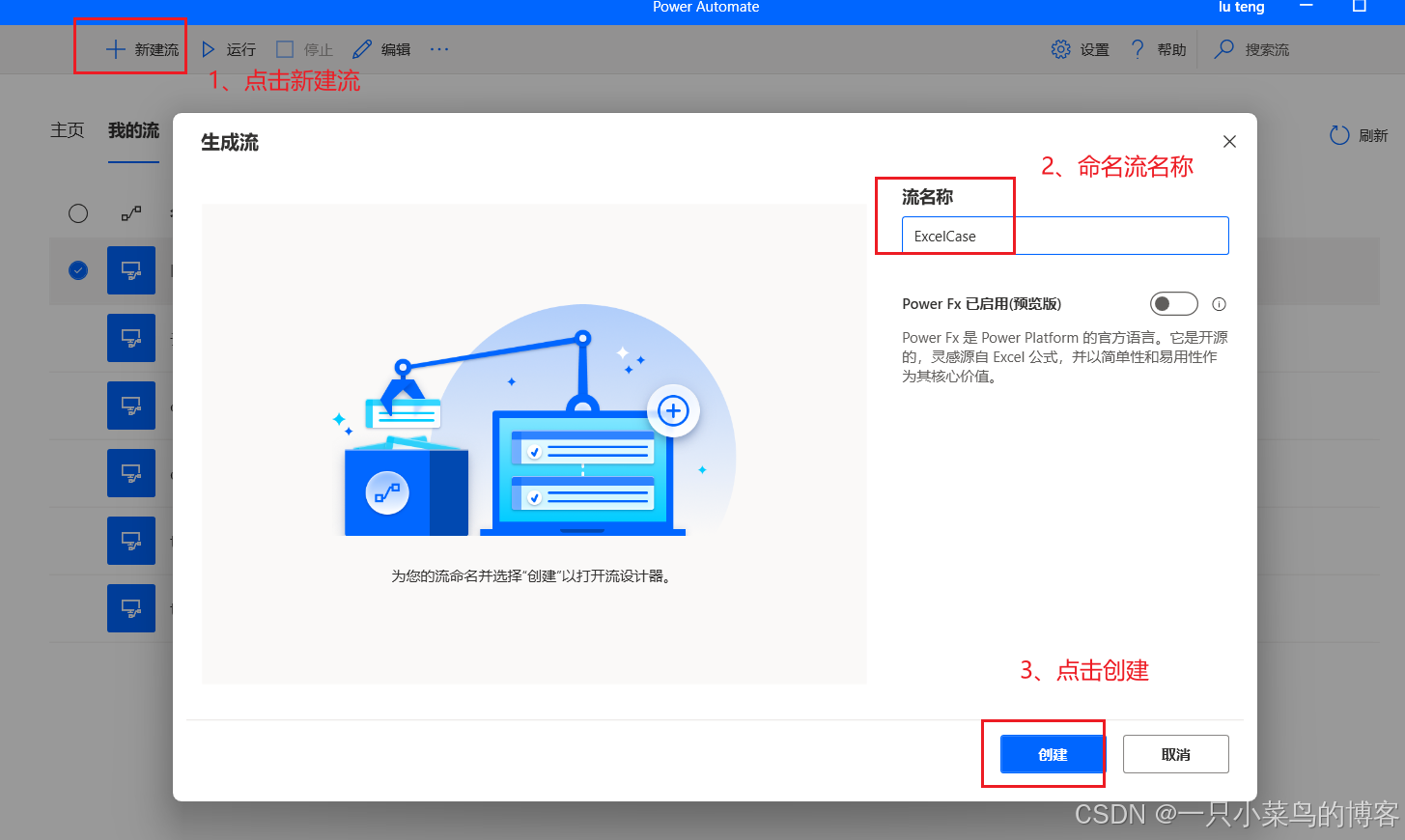This screenshot has height=840, width=1405.
Task: Click the flow name field containing ExcelCase
Action: [x=1065, y=236]
